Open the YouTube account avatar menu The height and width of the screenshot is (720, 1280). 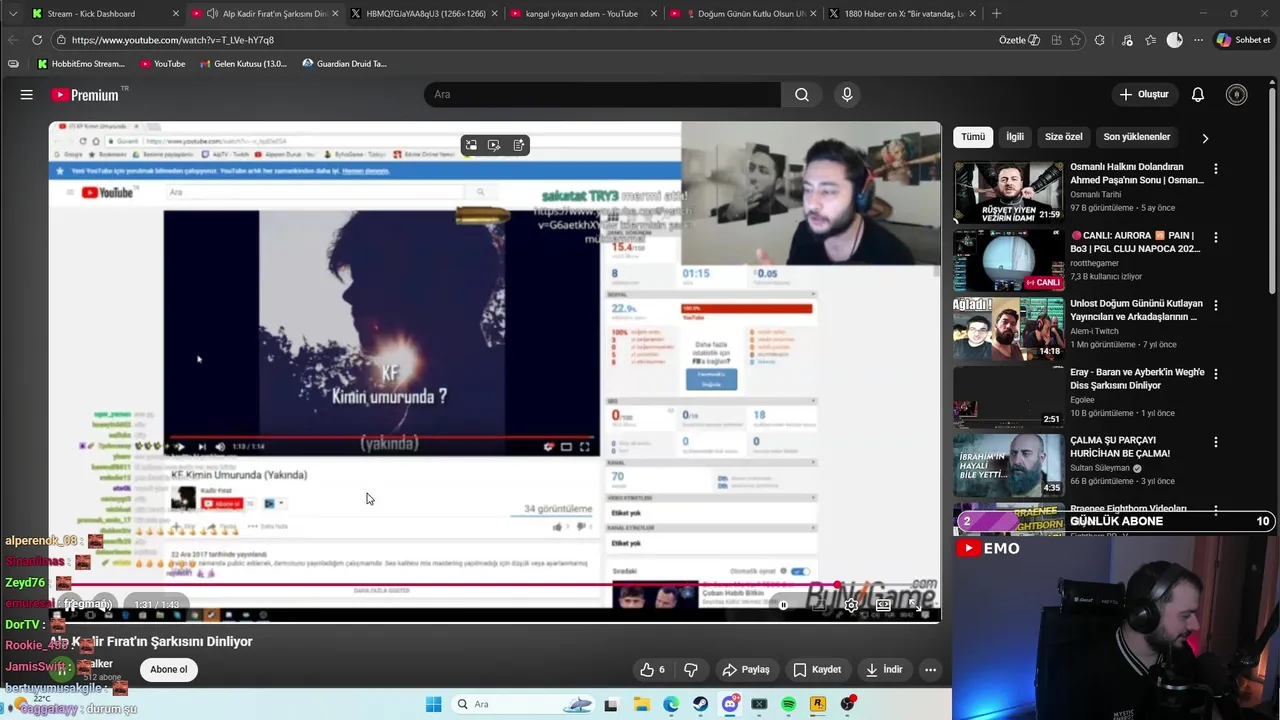tap(1237, 94)
